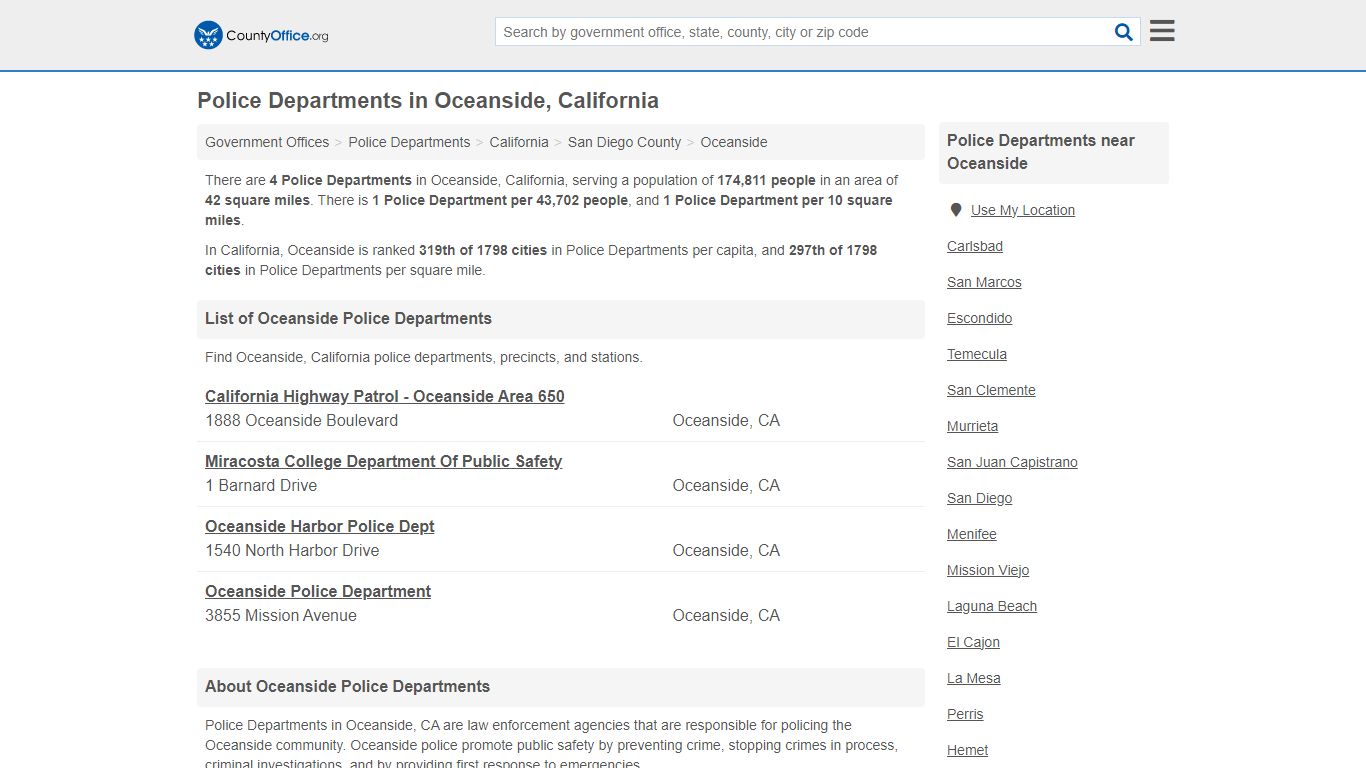Click Police Departments near Oceanside heading

[x=1041, y=152]
